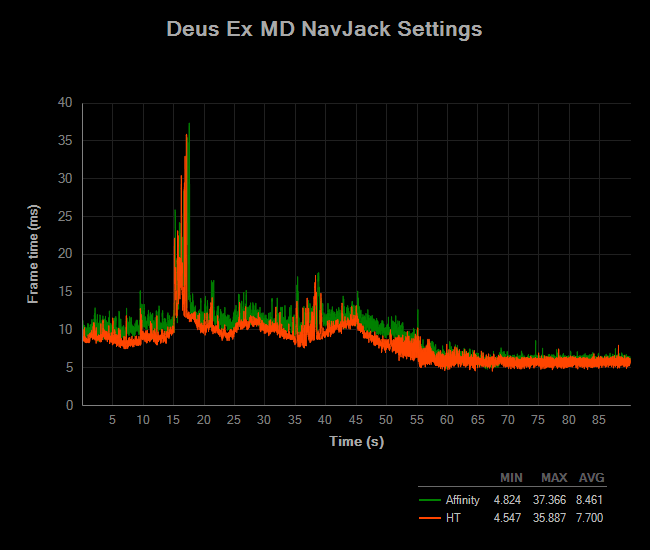This screenshot has width=650, height=550.
Task: Click the y-axis tick label 25
Action: pos(65,216)
